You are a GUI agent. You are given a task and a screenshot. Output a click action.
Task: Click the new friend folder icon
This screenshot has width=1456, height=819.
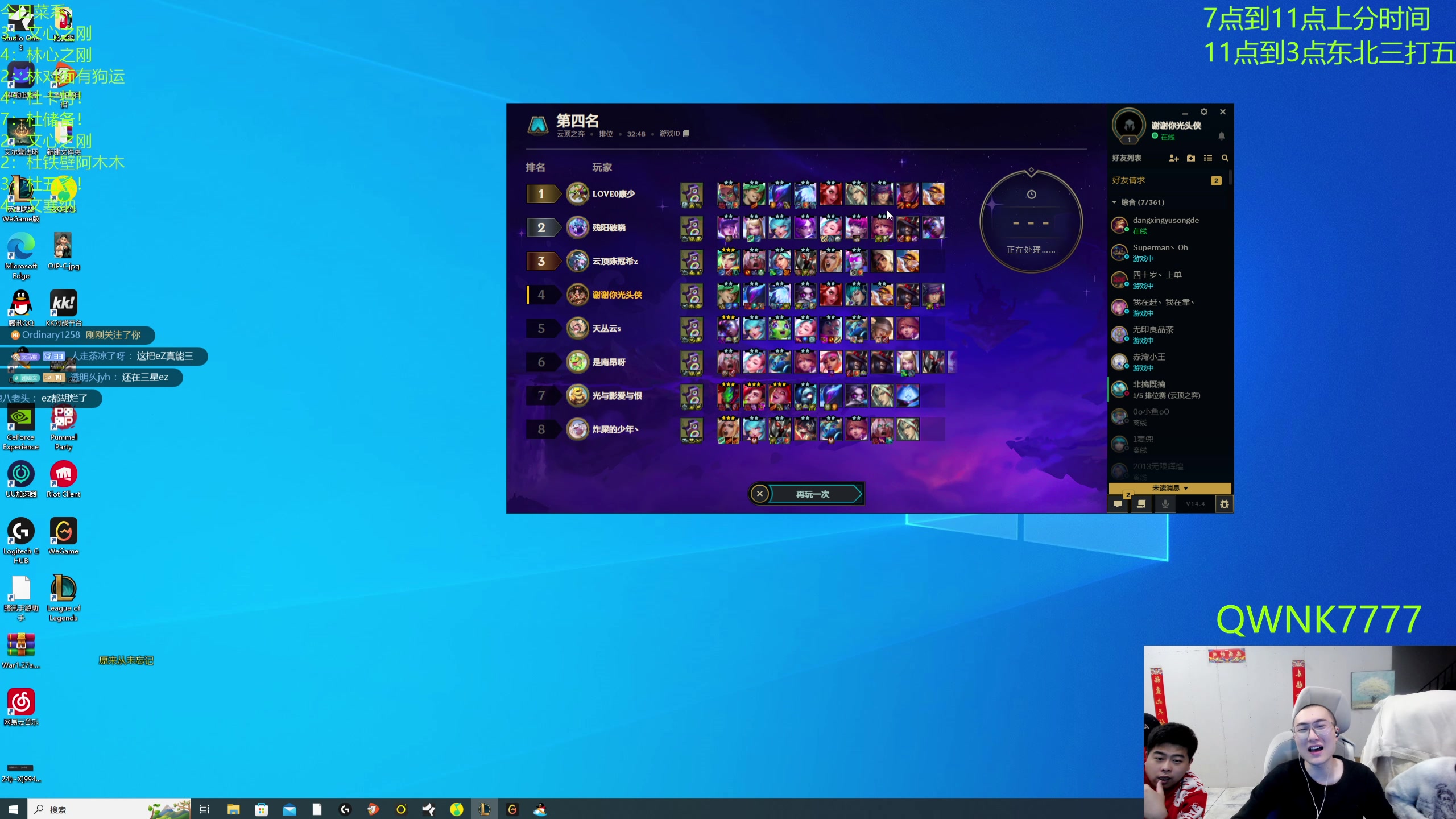tap(1191, 158)
